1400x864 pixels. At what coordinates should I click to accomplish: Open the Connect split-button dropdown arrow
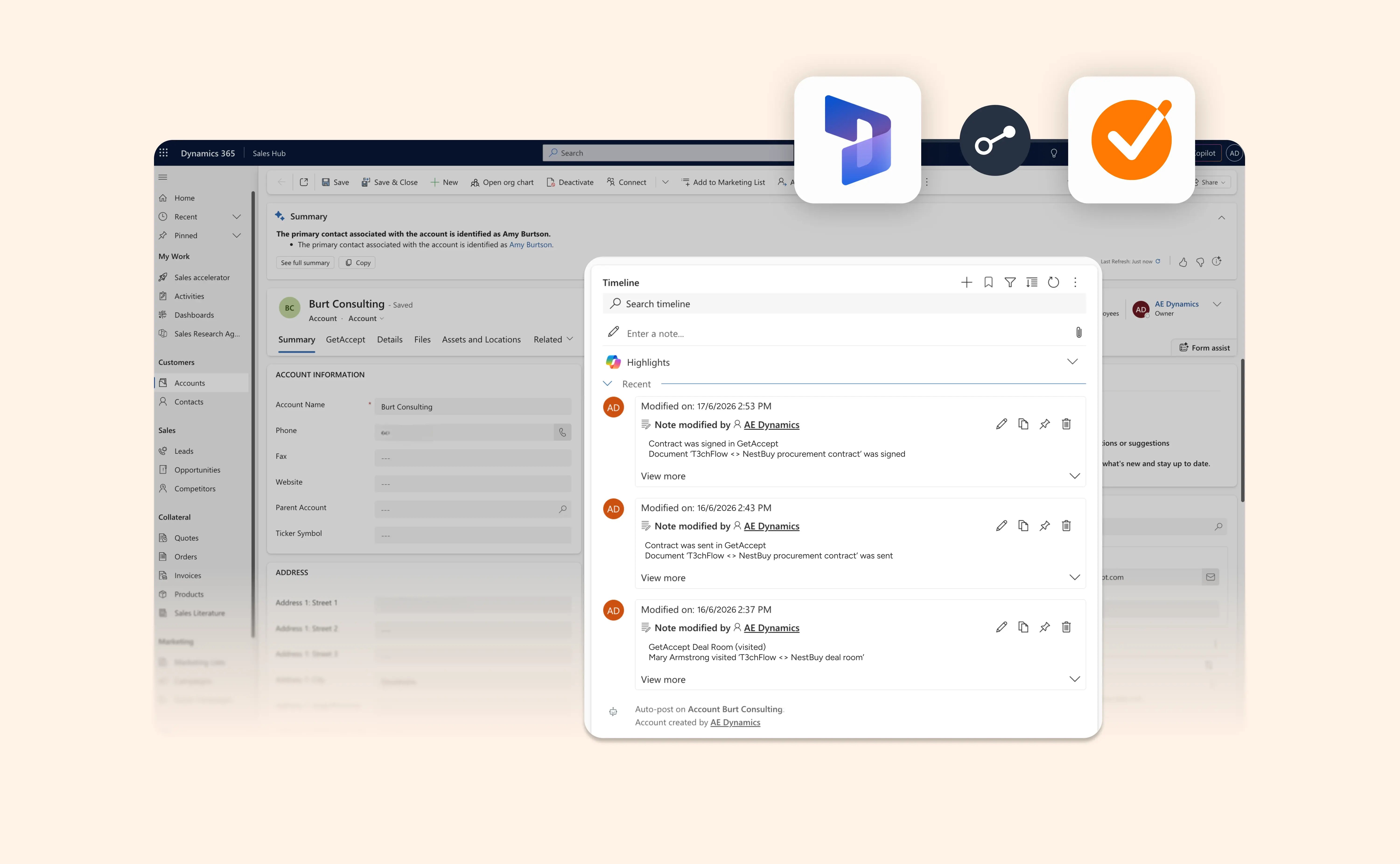tap(665, 182)
